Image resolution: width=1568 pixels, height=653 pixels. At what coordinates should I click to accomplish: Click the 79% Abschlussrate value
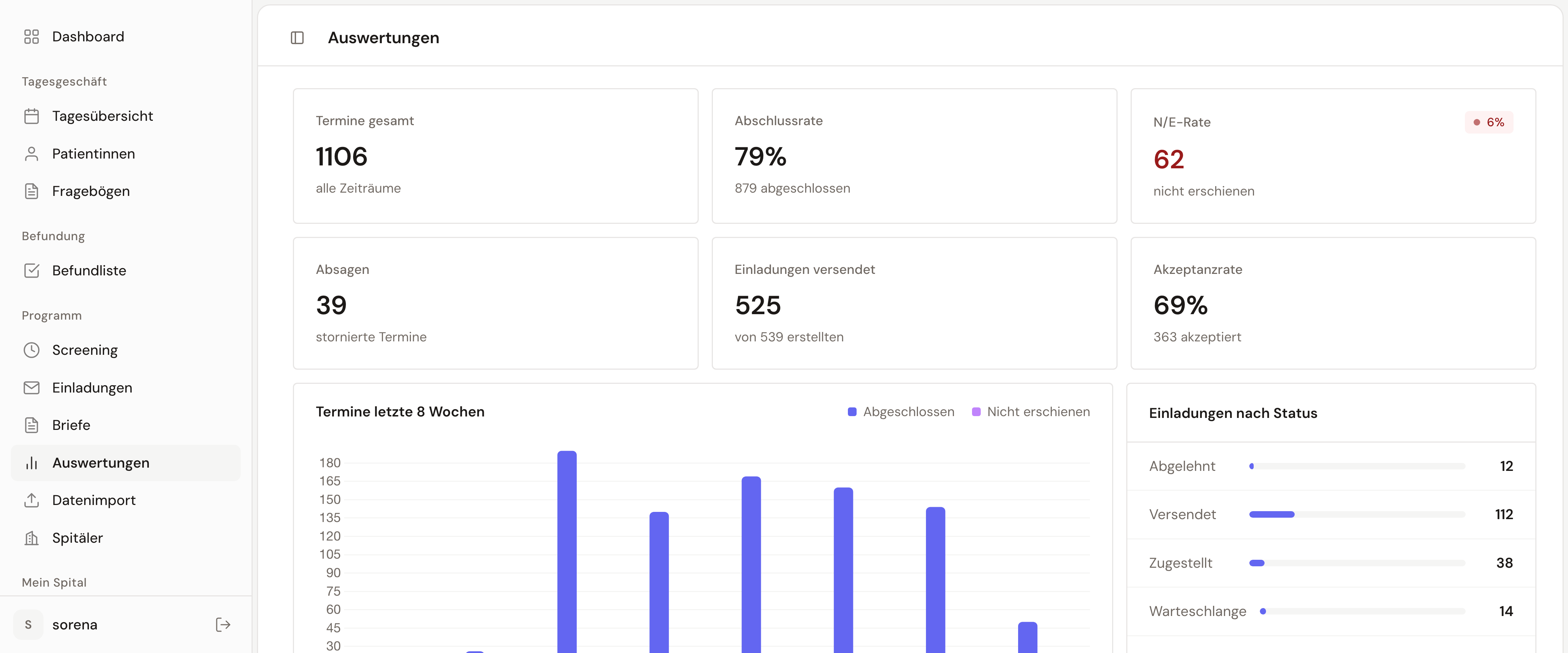pyautogui.click(x=760, y=156)
